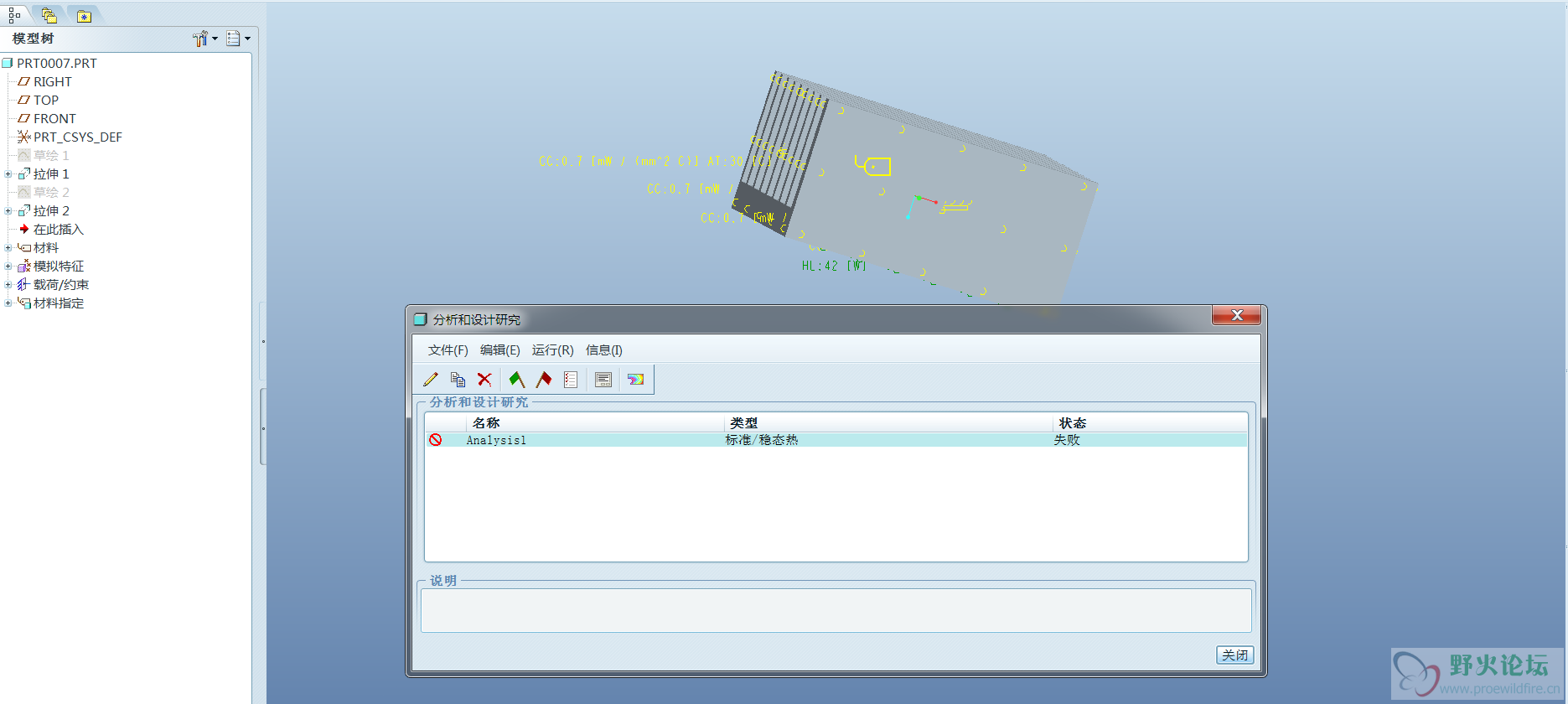Click 在此插入 insert marker
Image resolution: width=1568 pixels, height=704 pixels.
tap(58, 229)
